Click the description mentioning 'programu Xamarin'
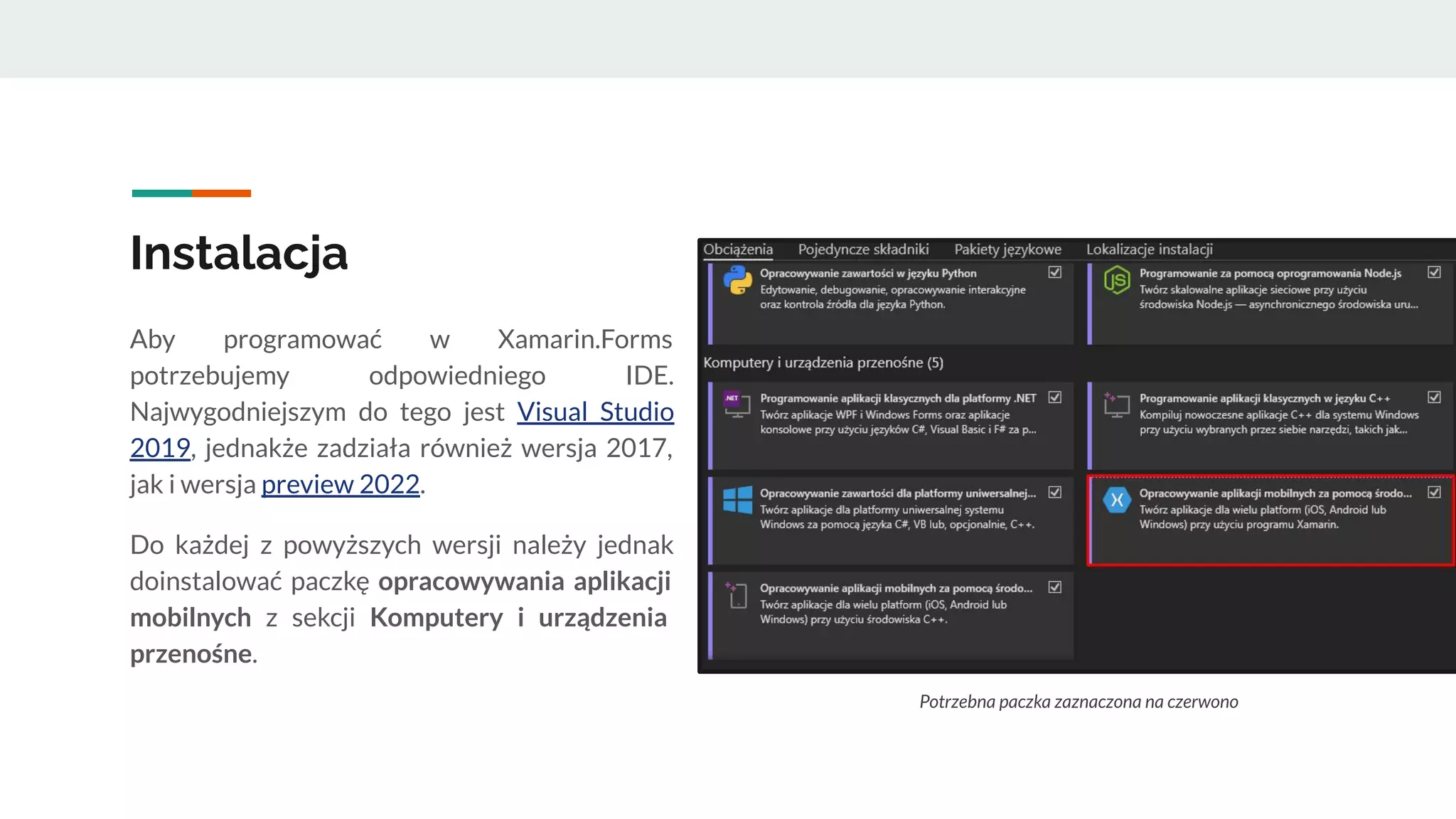The image size is (1456, 819). pyautogui.click(x=1263, y=518)
